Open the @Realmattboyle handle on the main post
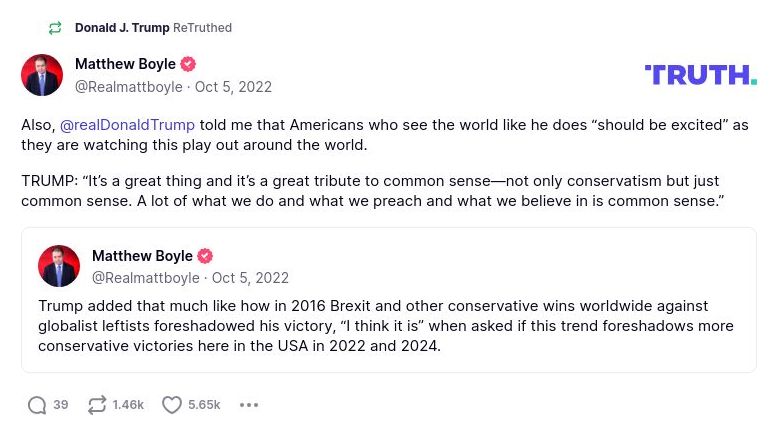This screenshot has height=435, width=778. click(x=129, y=87)
